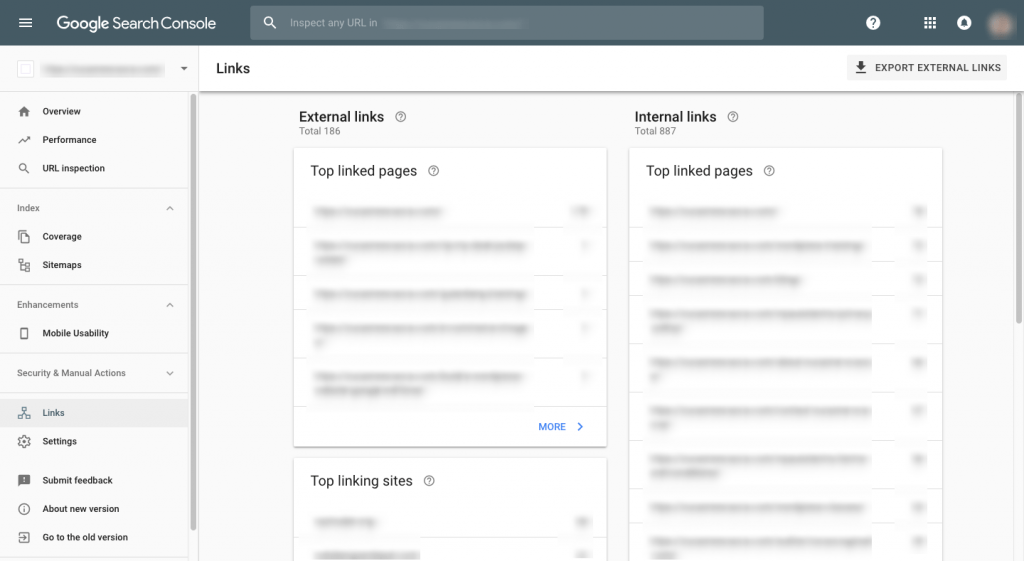
Task: Click the External links heading
Action: pos(342,117)
